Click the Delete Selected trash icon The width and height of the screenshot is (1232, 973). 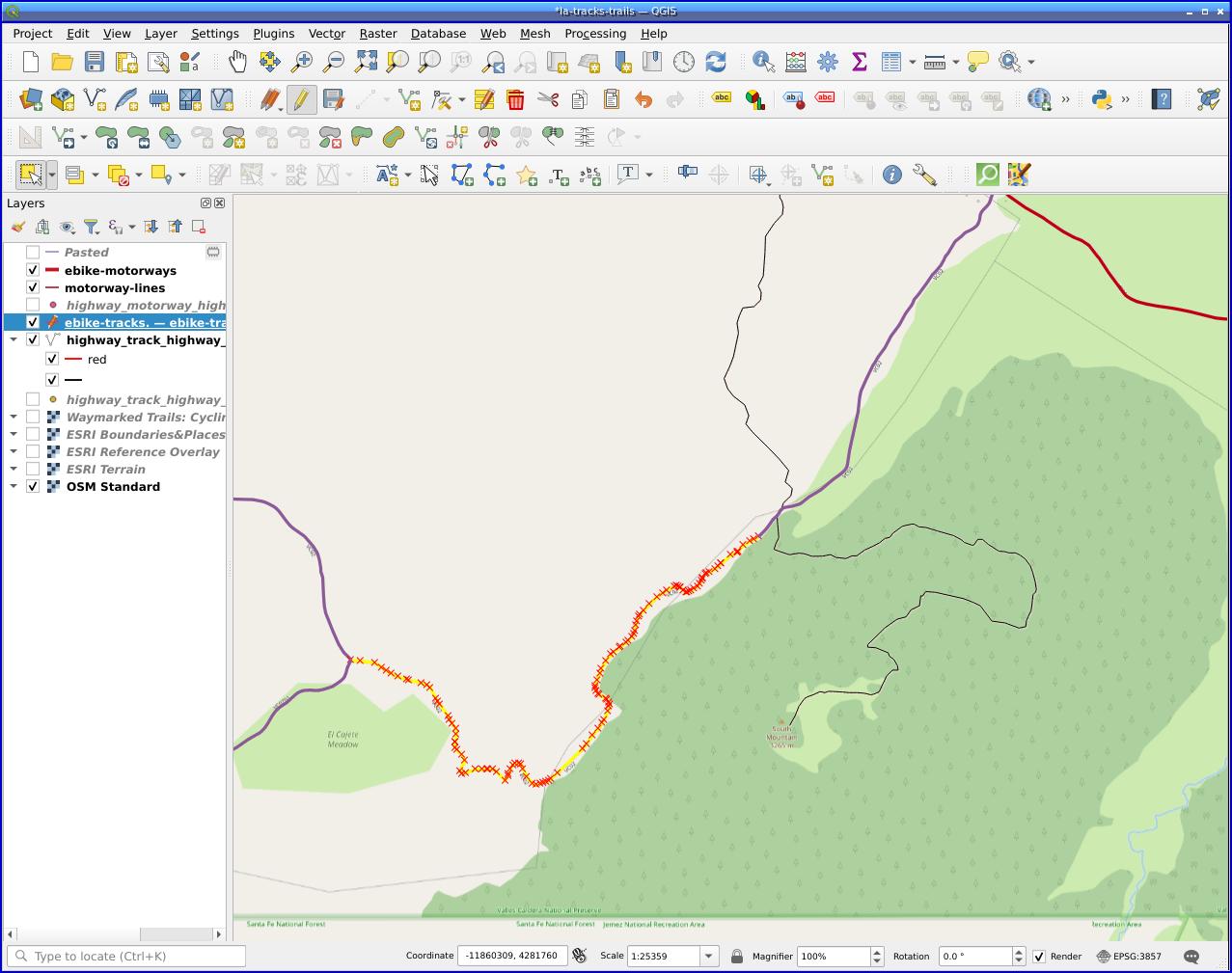(x=515, y=99)
